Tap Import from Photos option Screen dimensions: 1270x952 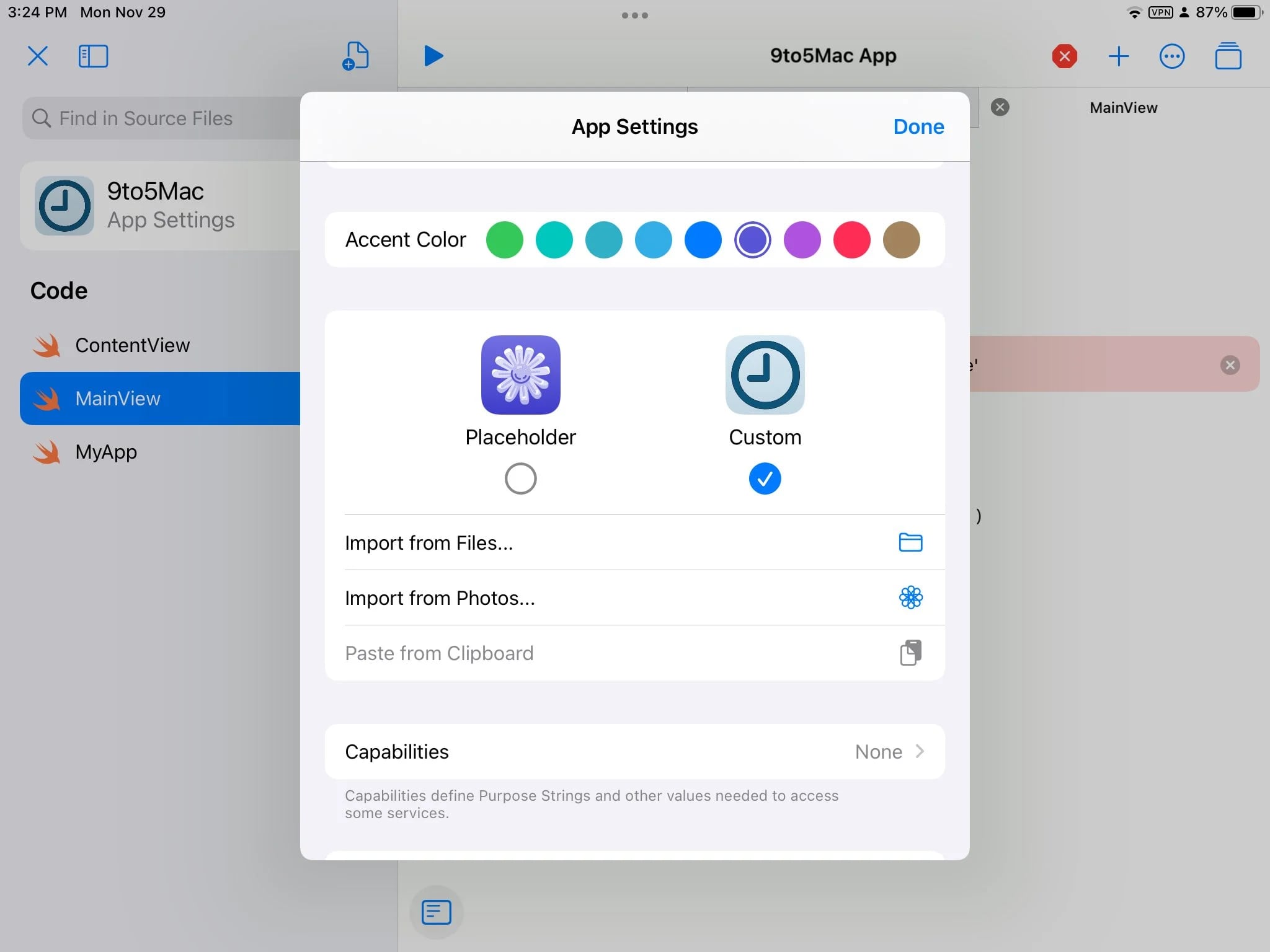635,597
